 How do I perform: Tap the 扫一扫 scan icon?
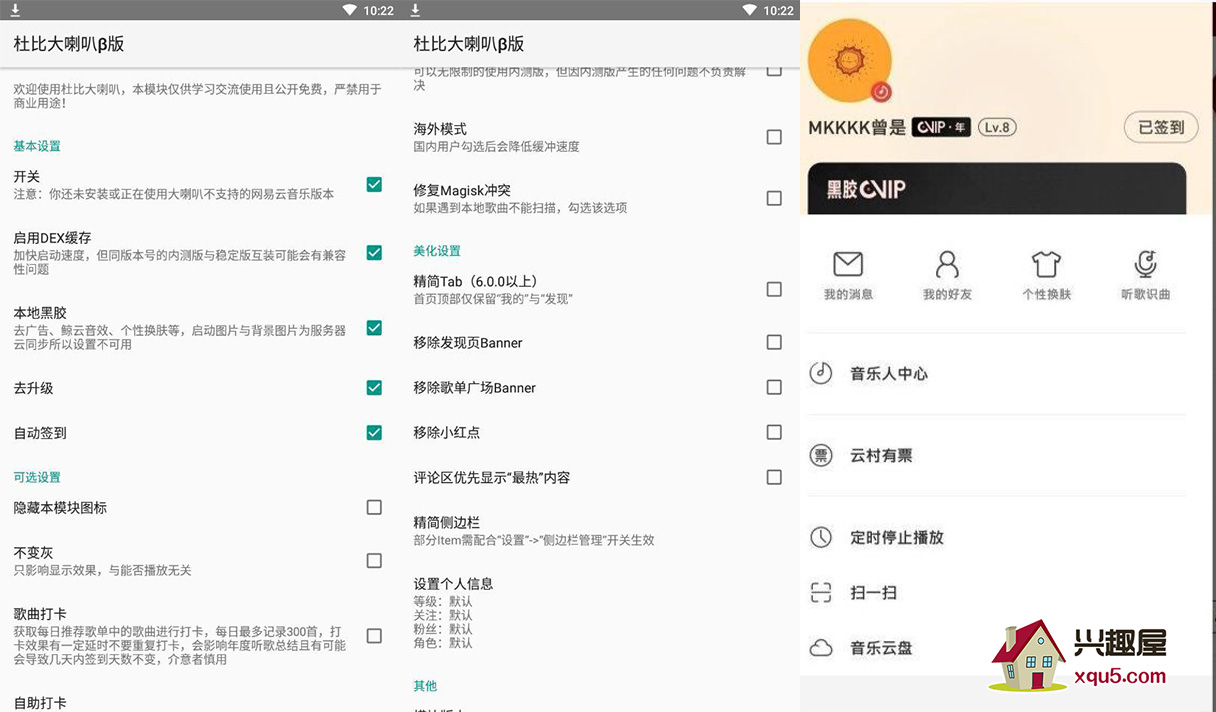click(x=821, y=593)
